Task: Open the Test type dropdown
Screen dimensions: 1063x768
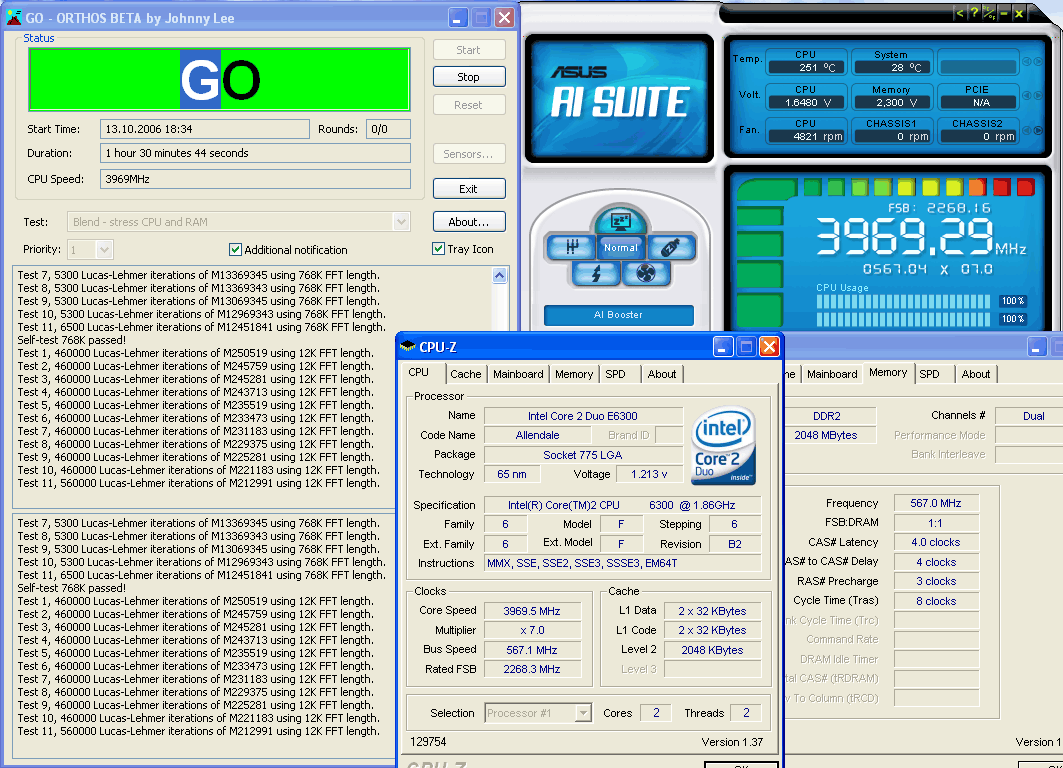Action: click(401, 222)
